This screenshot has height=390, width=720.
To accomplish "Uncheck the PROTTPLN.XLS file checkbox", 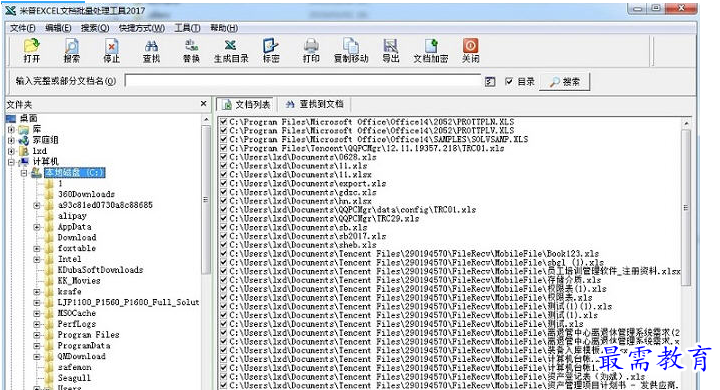I will click(224, 122).
